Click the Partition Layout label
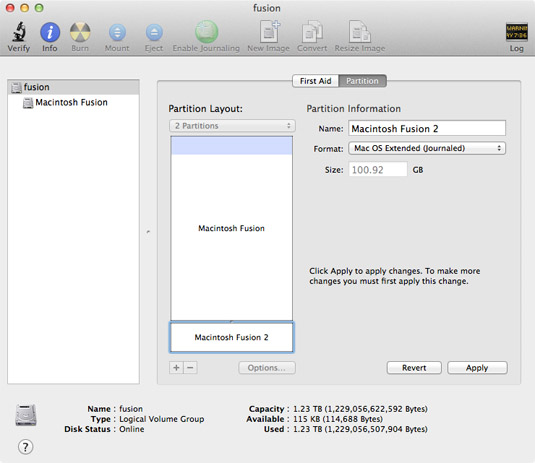Screen dimensions: 535x463 [x=205, y=108]
